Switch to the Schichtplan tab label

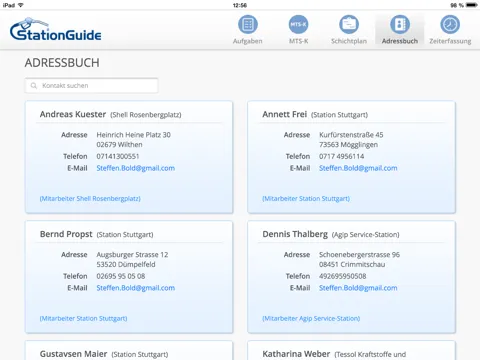point(349,41)
